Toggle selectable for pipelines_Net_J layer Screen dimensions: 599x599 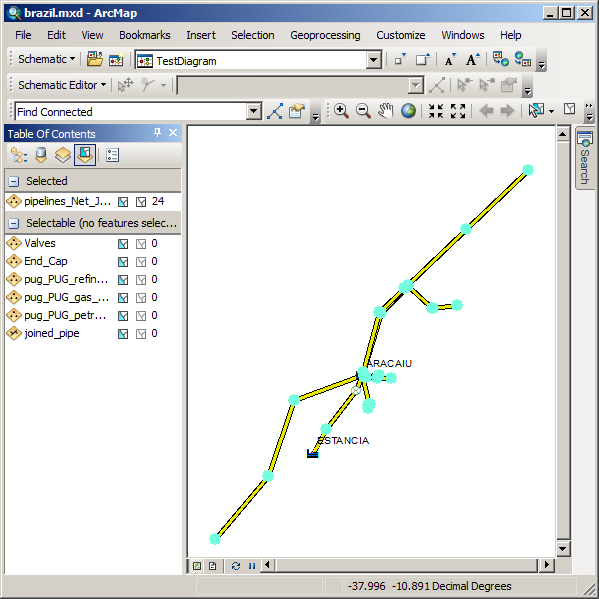pos(123,202)
